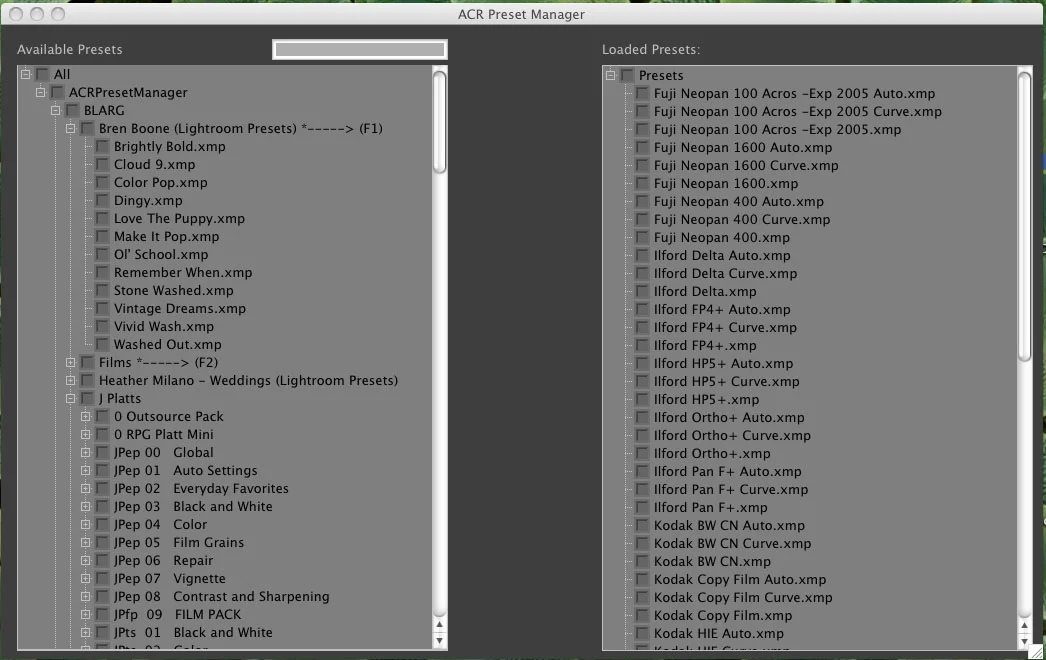The width and height of the screenshot is (1046, 660).
Task: Select Kodak Copy Film Auto.xmp
Action: click(740, 580)
